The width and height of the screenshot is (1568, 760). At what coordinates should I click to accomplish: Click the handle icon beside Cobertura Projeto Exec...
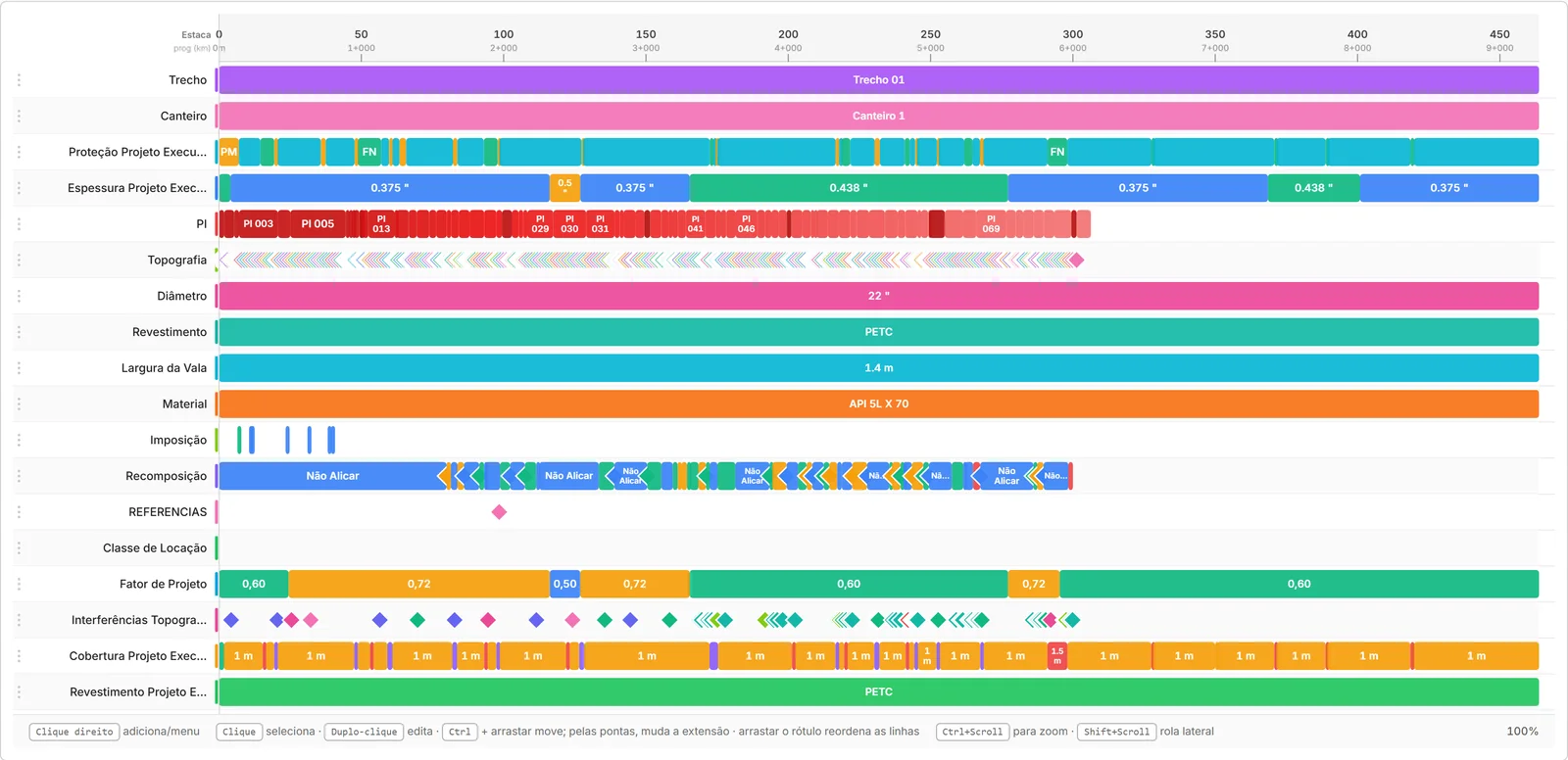(x=19, y=656)
